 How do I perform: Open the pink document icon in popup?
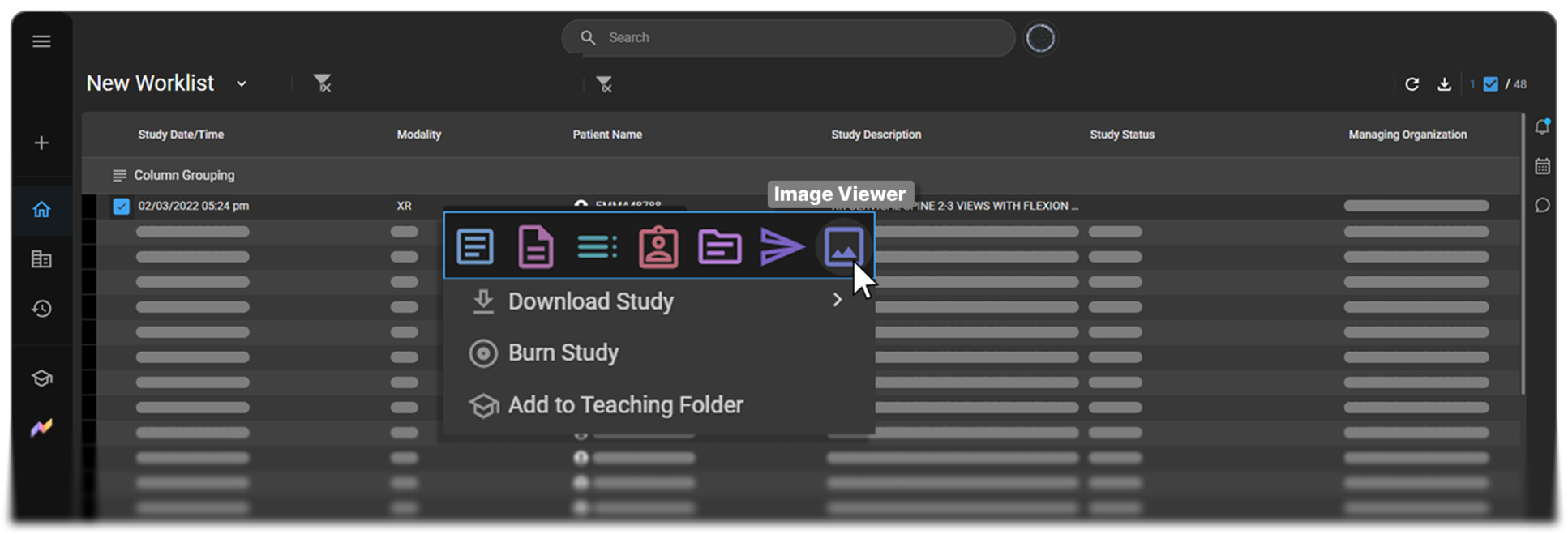pos(535,246)
